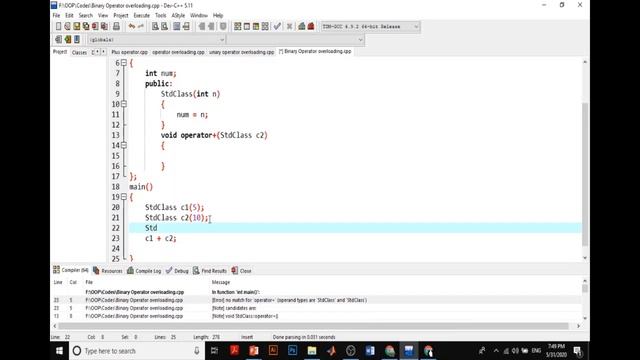The image size is (640, 360).
Task: Select the 'no match for operator+' error row
Action: click(x=316, y=300)
